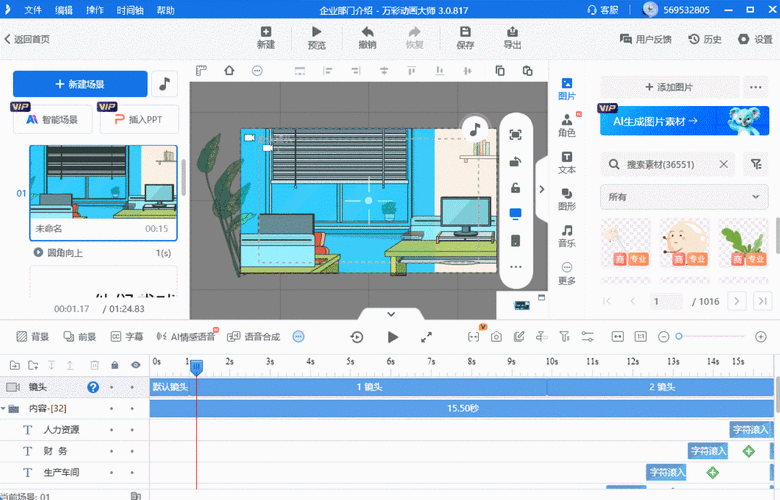Toggle the lock icon in timeline header

coord(115,365)
